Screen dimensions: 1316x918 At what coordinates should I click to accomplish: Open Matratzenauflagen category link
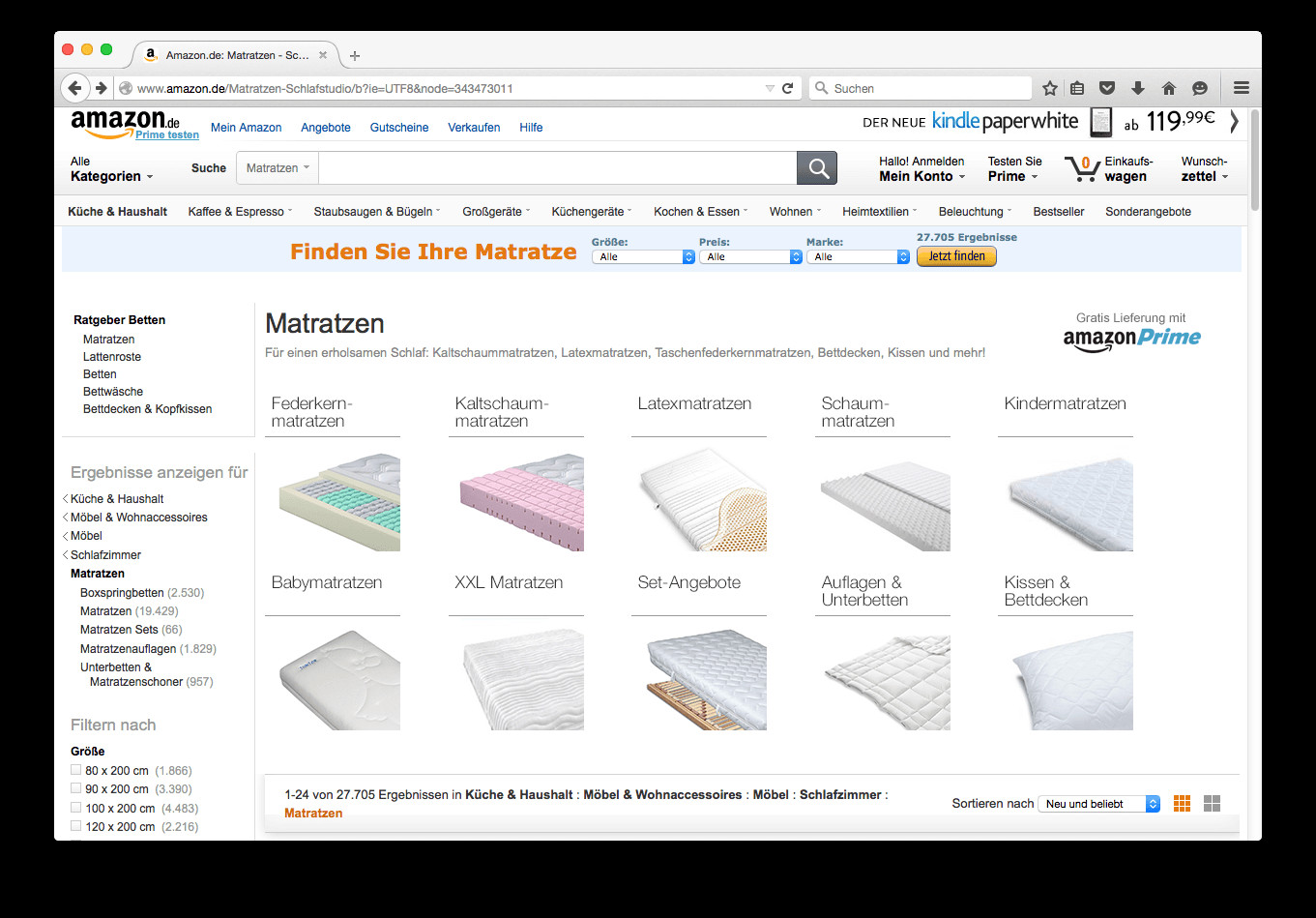pyautogui.click(x=128, y=649)
